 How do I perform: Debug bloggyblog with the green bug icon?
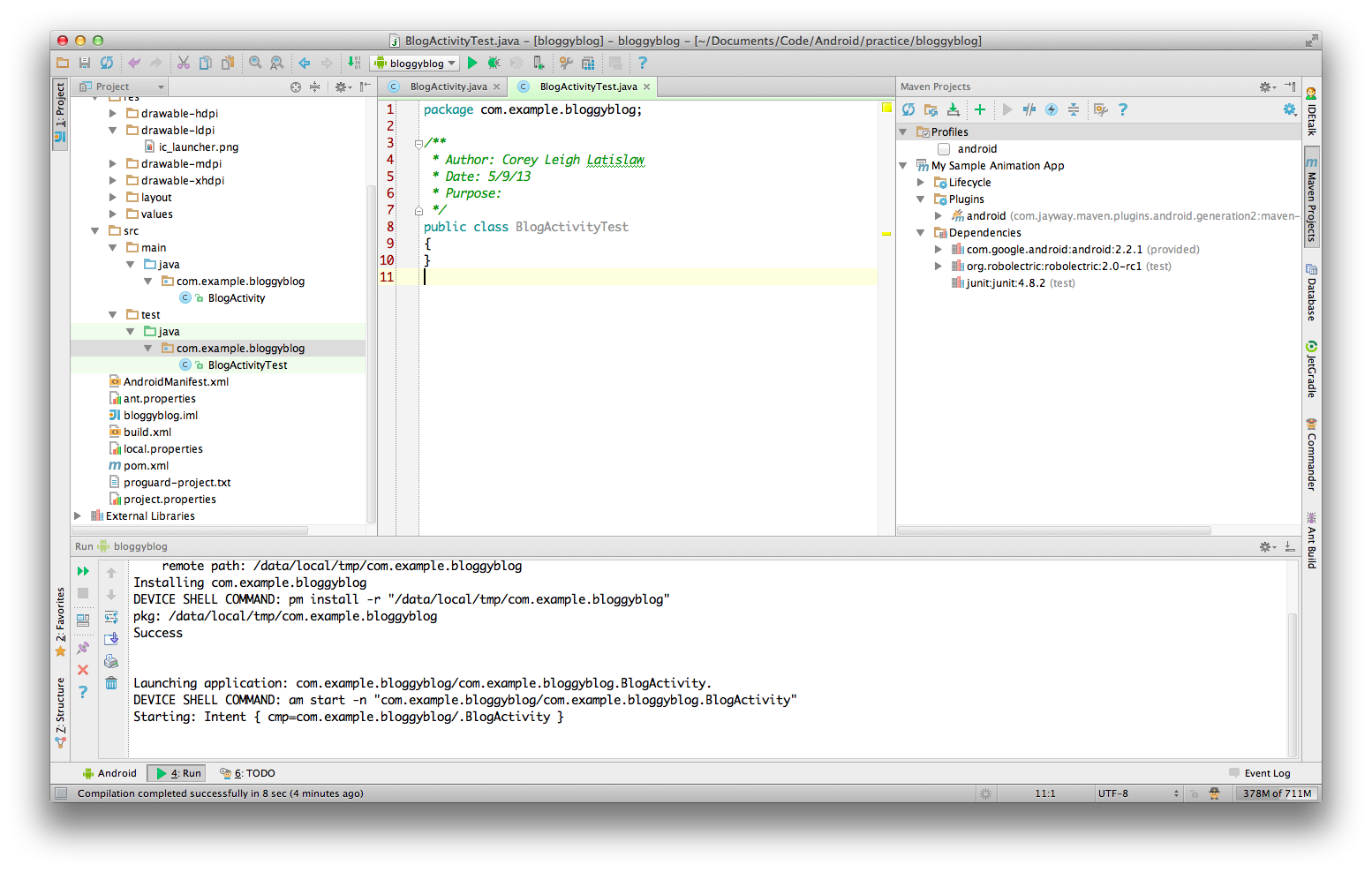click(494, 63)
